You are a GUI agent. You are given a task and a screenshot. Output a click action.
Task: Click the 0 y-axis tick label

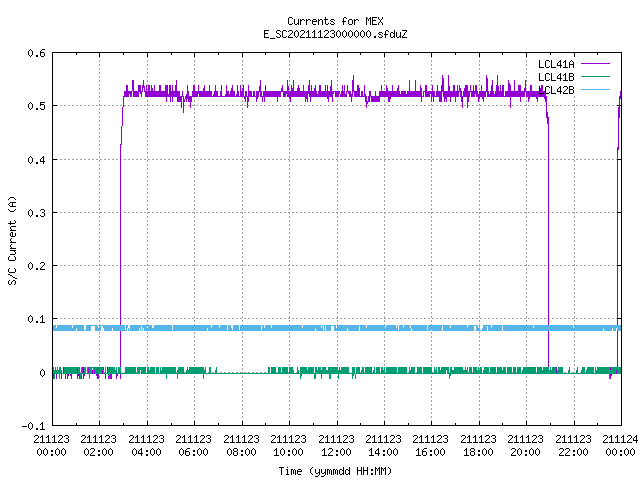42,373
